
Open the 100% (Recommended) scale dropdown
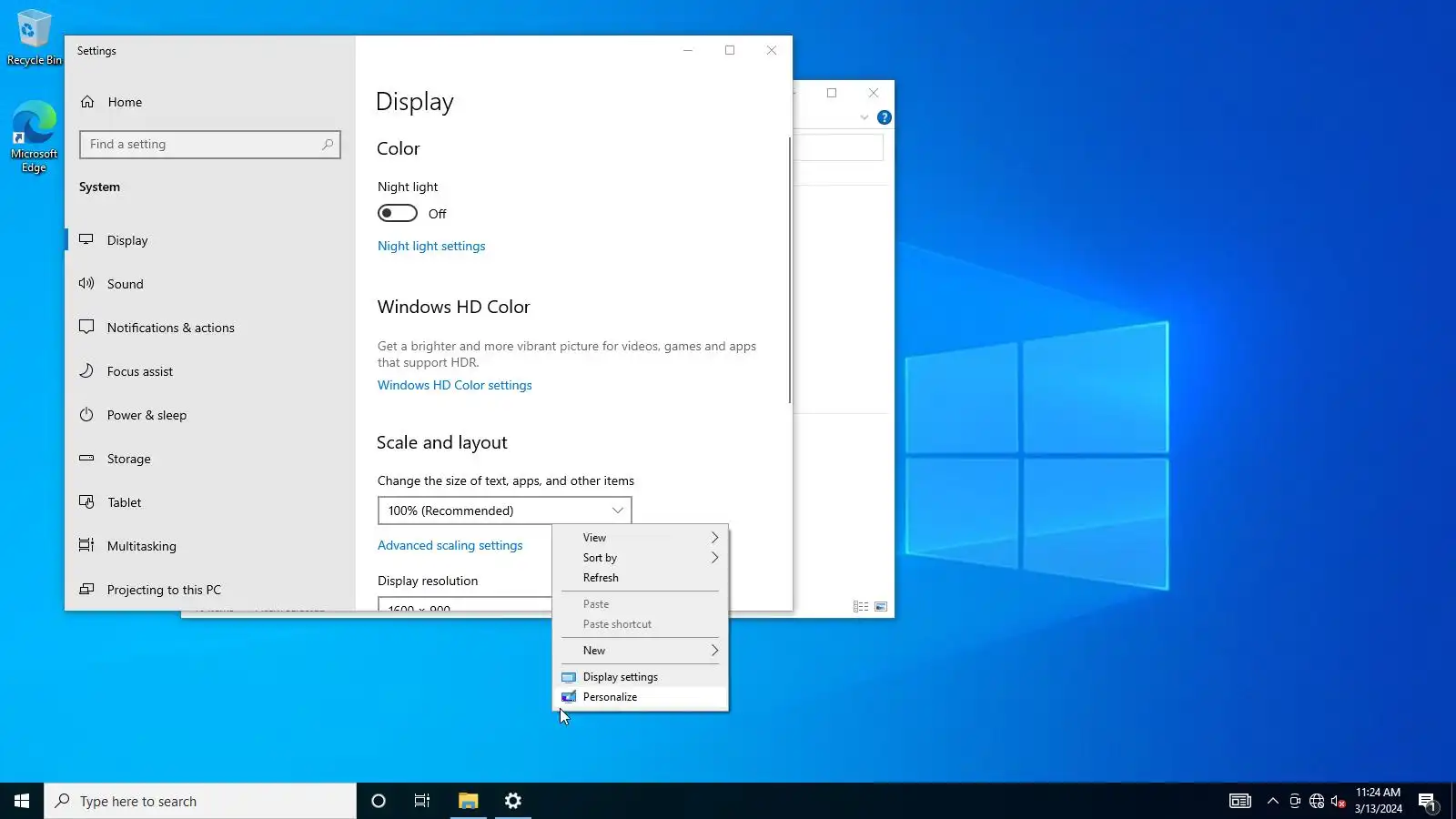[x=504, y=511]
